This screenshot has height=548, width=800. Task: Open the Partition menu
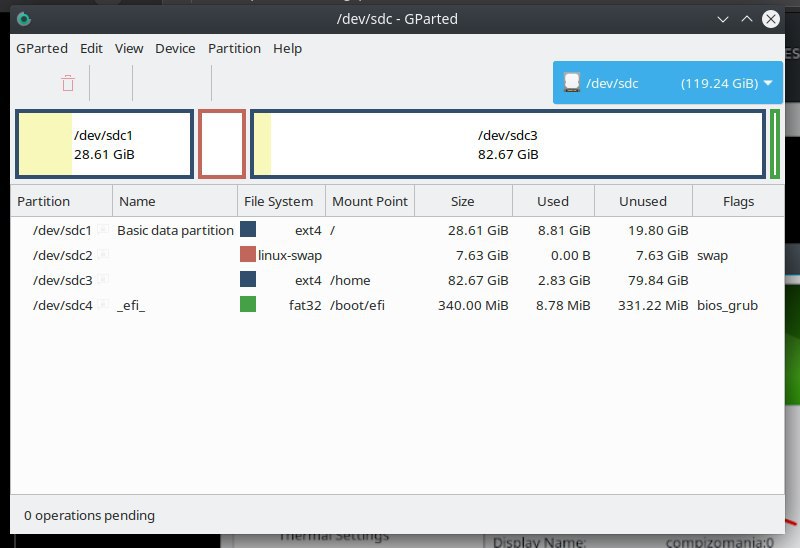234,48
